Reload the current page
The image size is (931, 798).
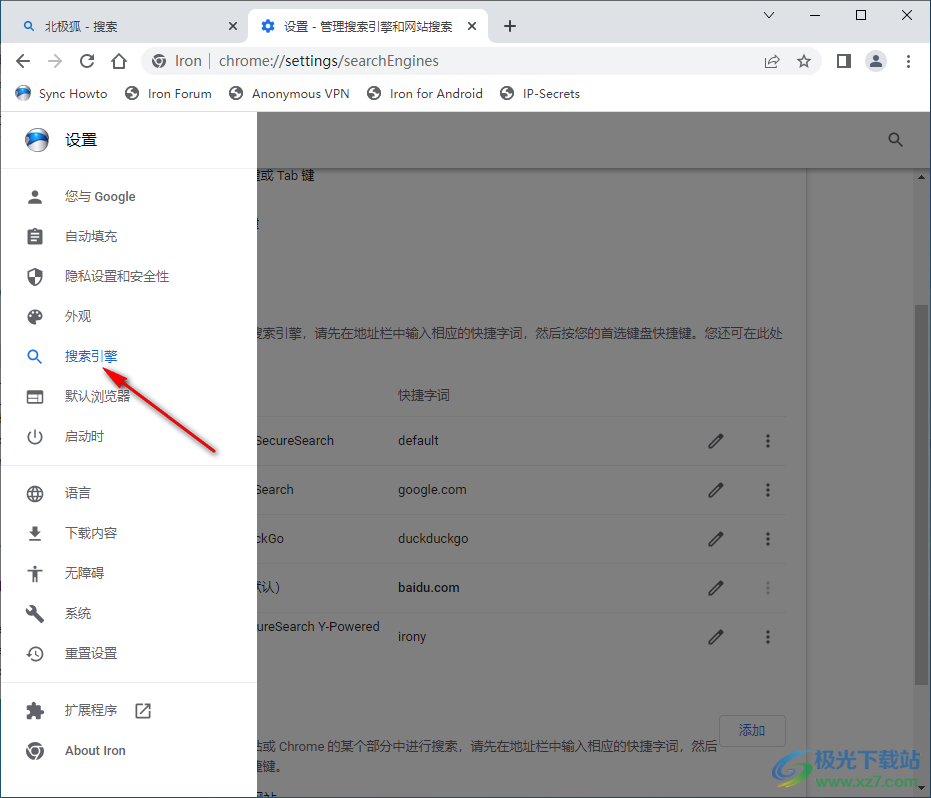(87, 61)
